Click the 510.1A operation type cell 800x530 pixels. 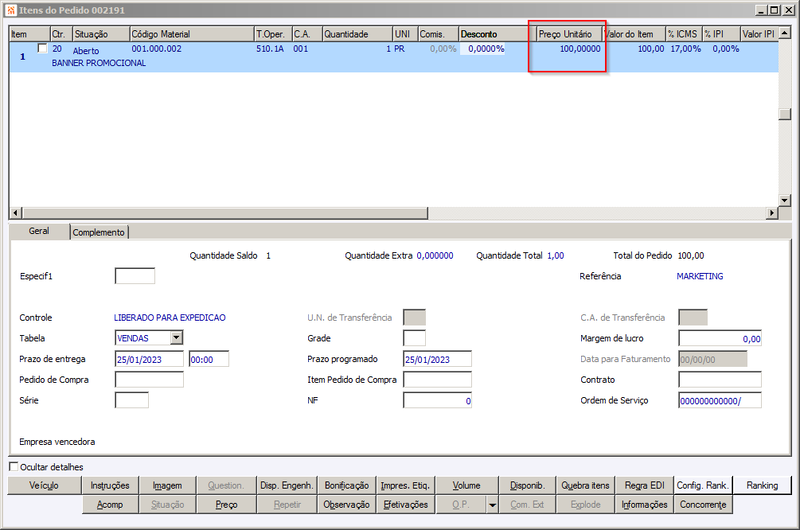(270, 48)
